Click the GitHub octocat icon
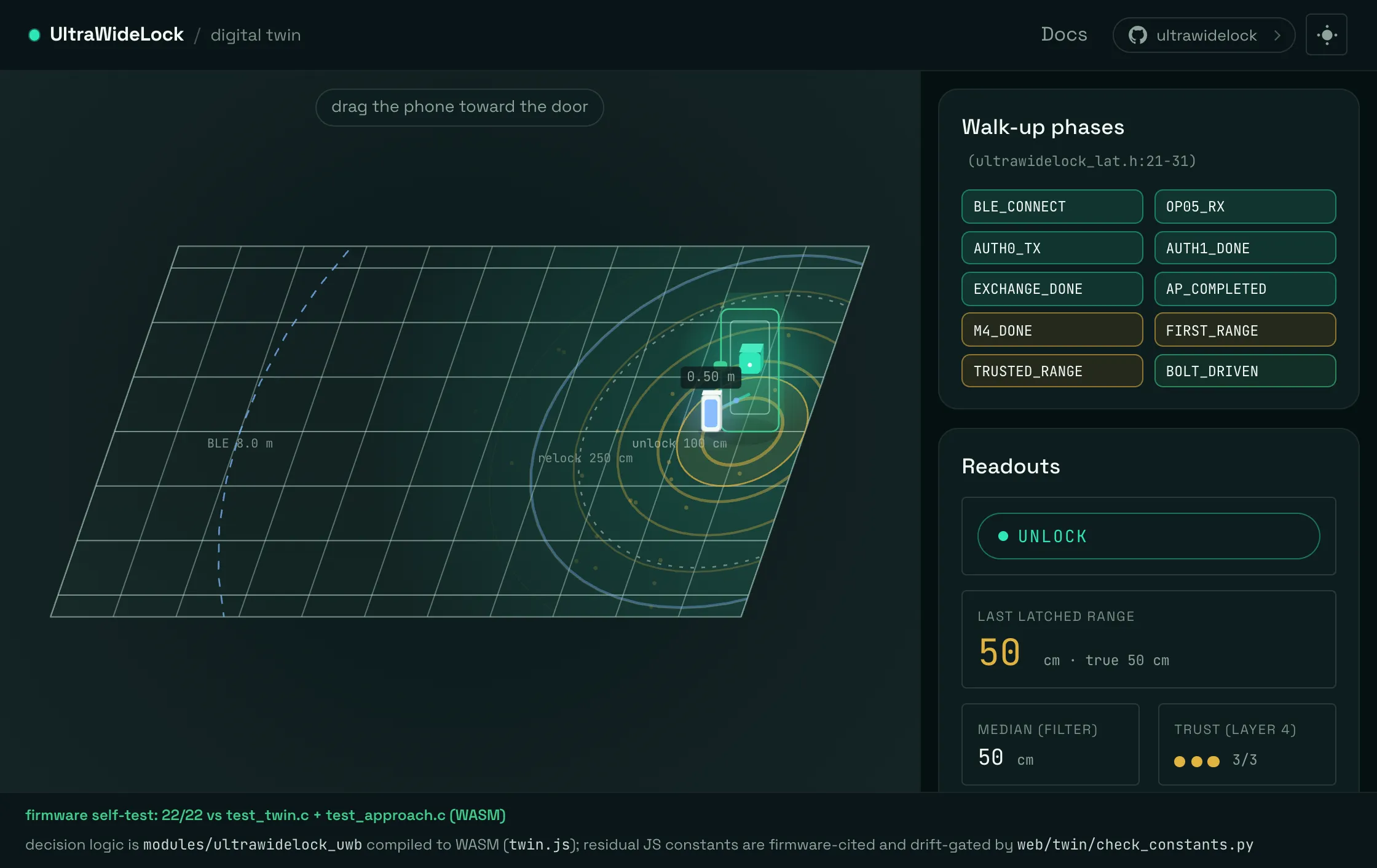 (1137, 35)
